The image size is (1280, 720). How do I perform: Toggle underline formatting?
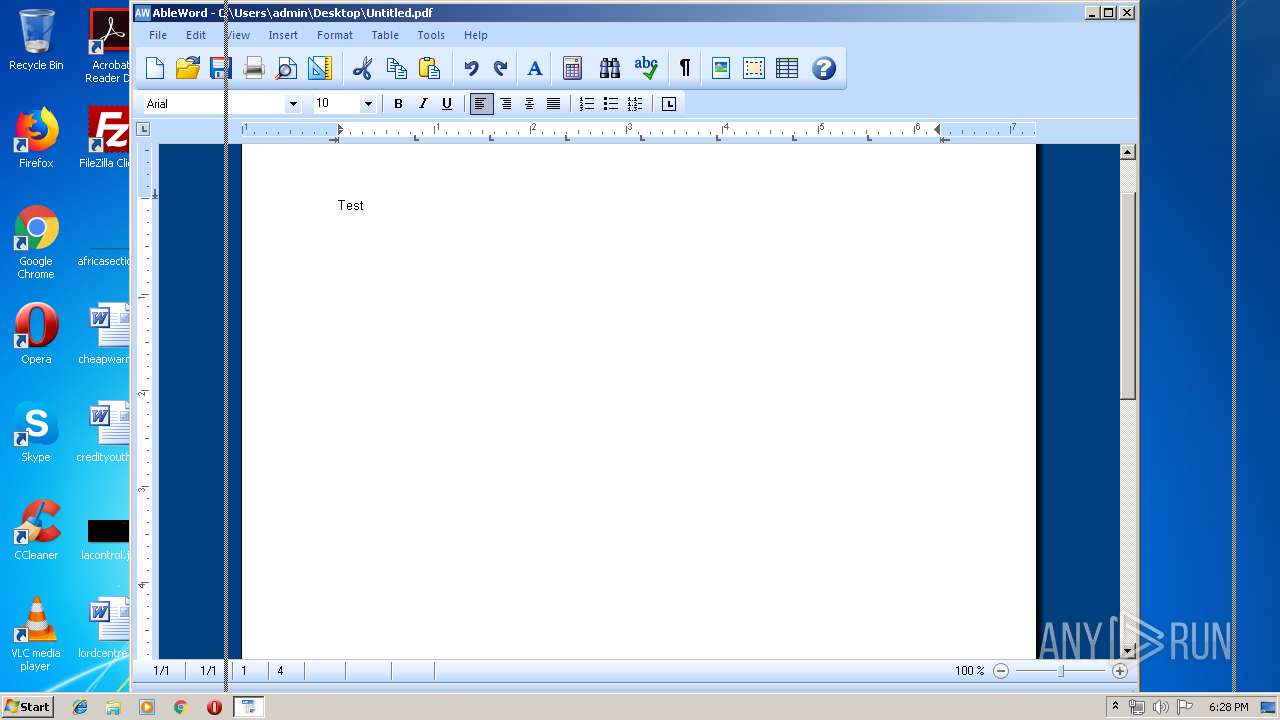pyautogui.click(x=446, y=104)
